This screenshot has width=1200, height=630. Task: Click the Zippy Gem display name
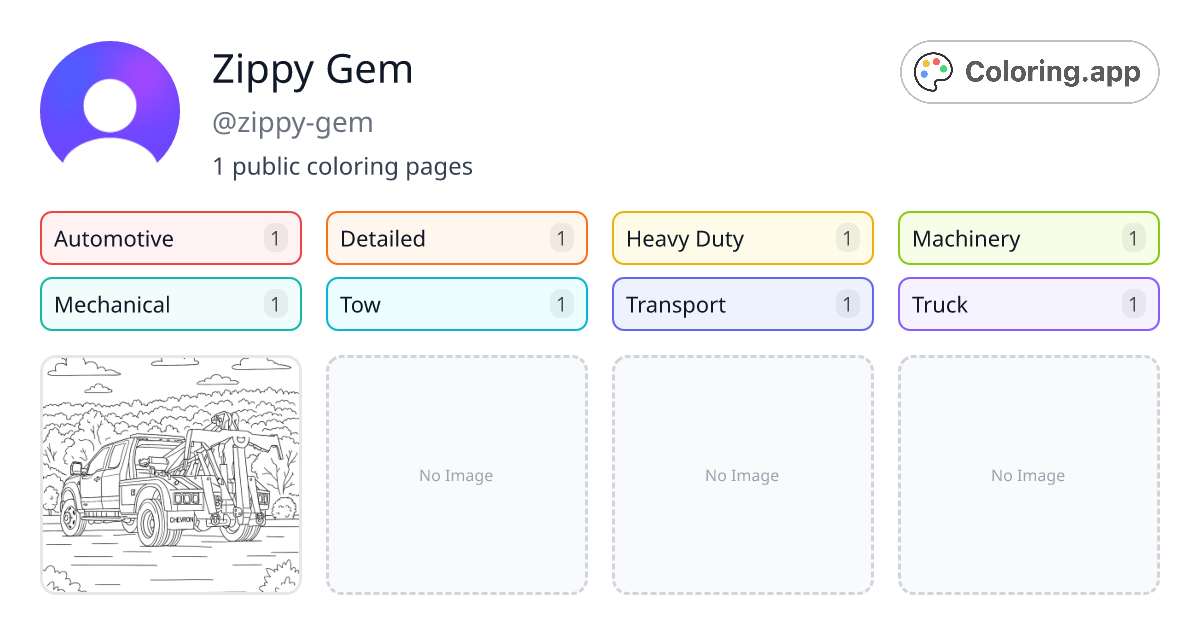(x=312, y=69)
